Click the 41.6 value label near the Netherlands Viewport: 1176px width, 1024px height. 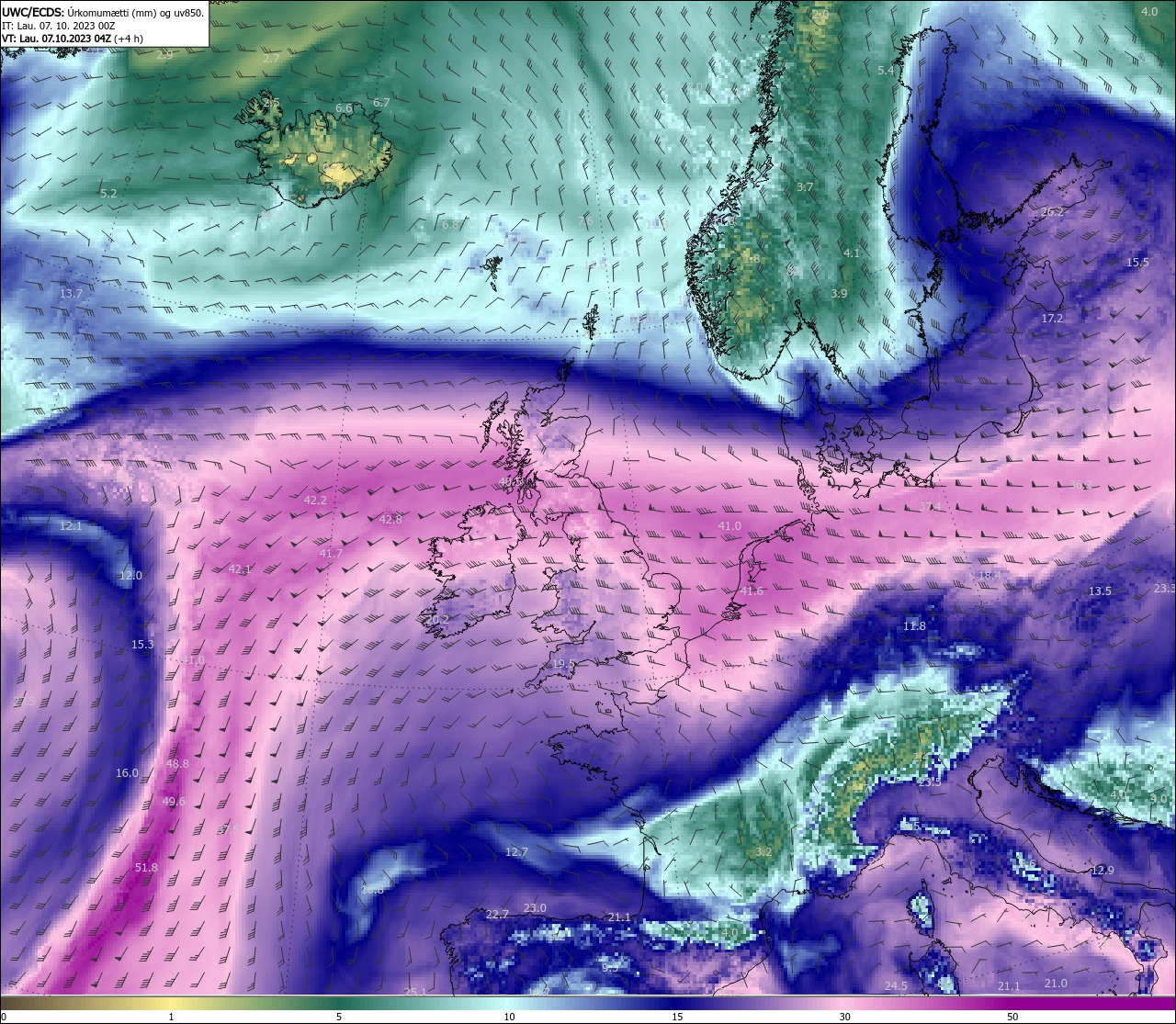[752, 591]
